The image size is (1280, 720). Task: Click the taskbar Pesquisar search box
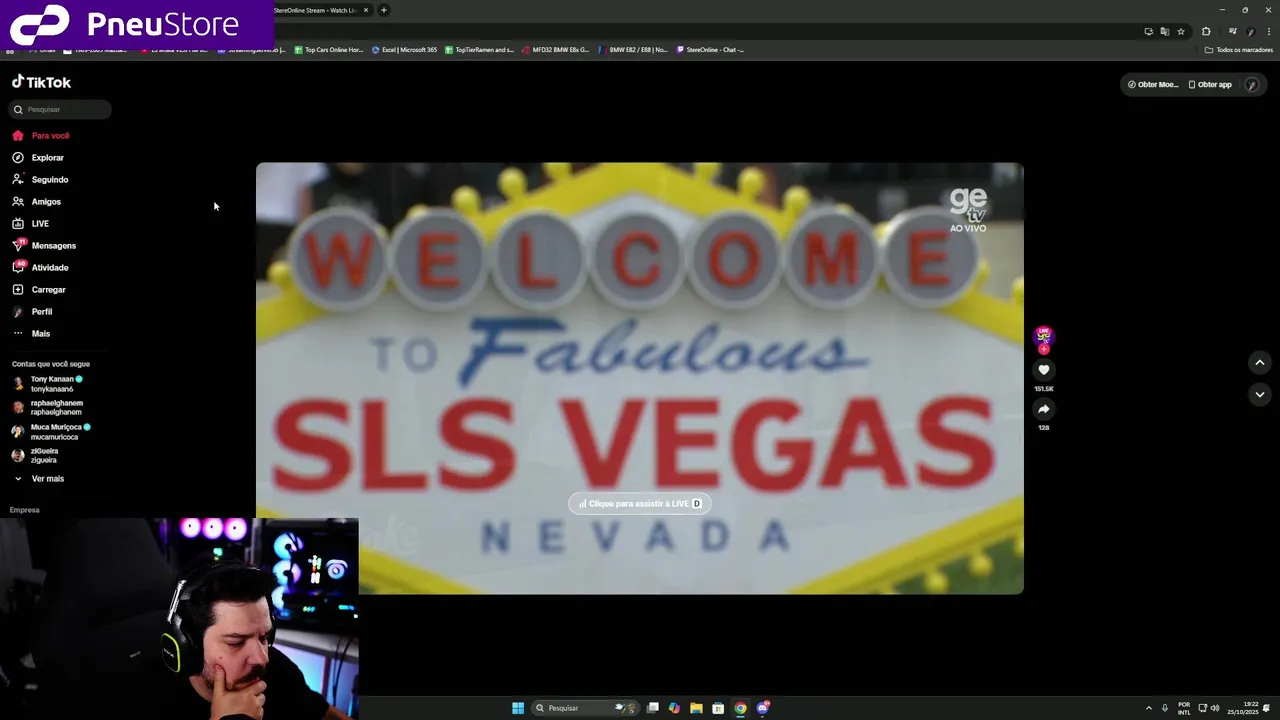(585, 708)
